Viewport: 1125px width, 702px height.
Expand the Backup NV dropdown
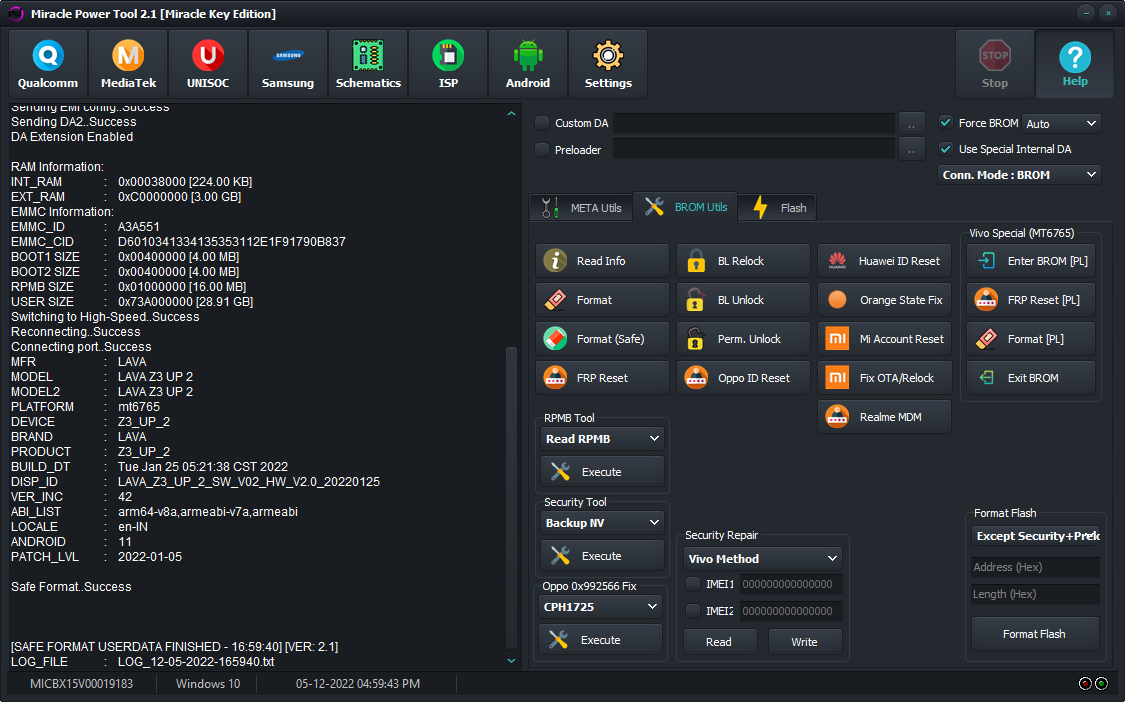coord(602,523)
